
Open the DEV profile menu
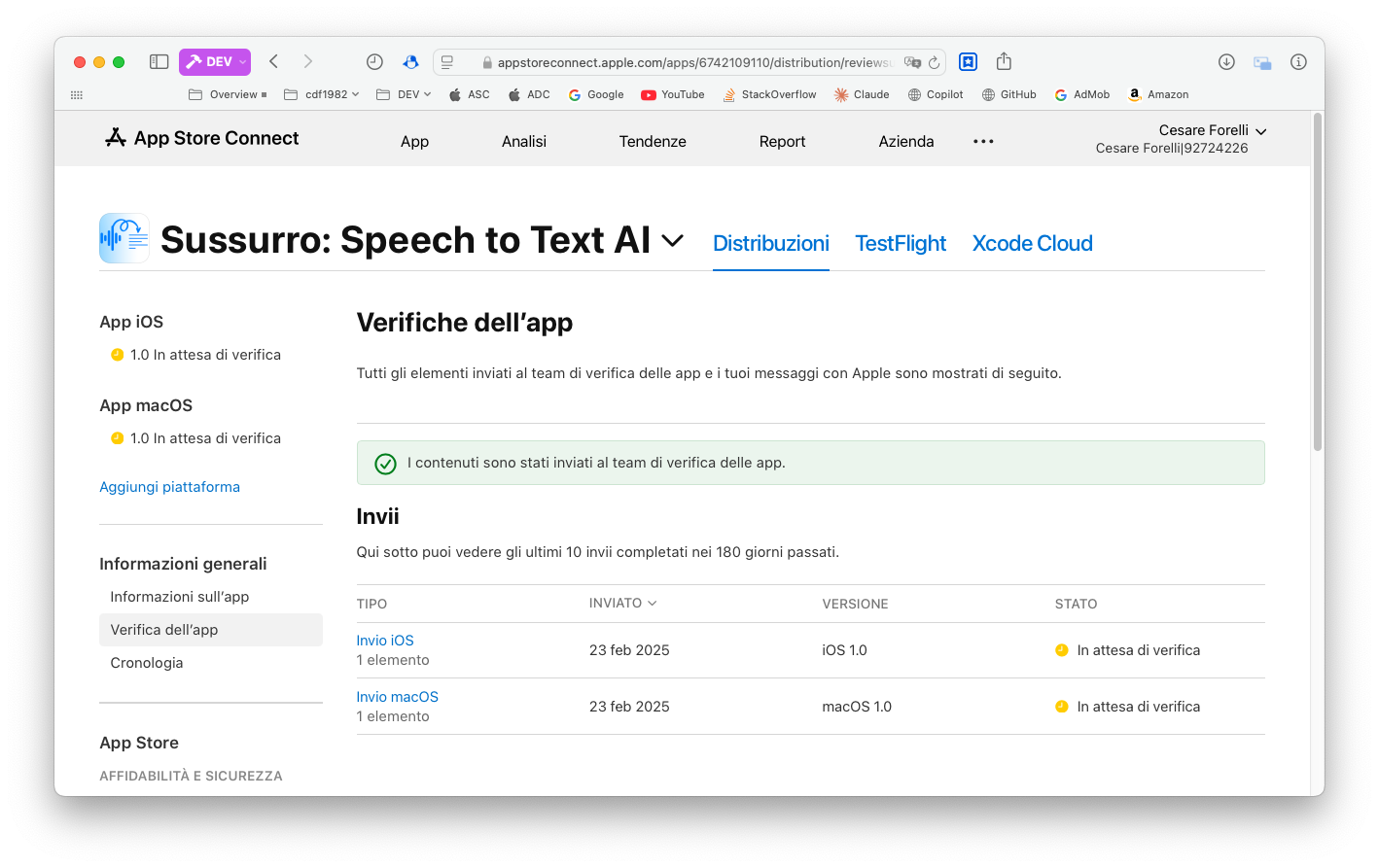pos(215,62)
